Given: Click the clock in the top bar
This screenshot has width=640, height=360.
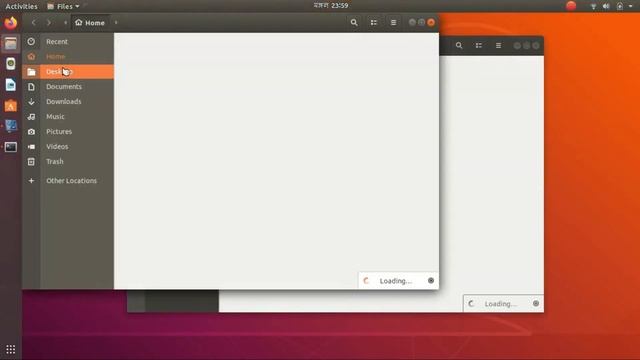Looking at the screenshot, I should point(331,6).
